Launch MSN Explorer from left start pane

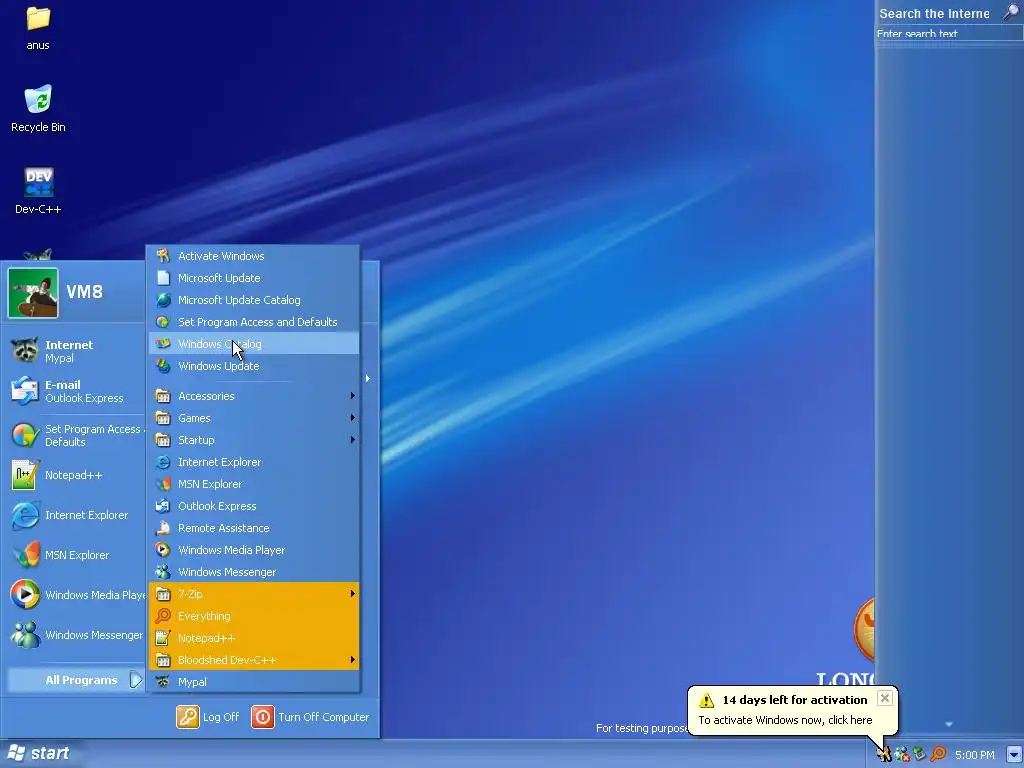click(x=74, y=555)
